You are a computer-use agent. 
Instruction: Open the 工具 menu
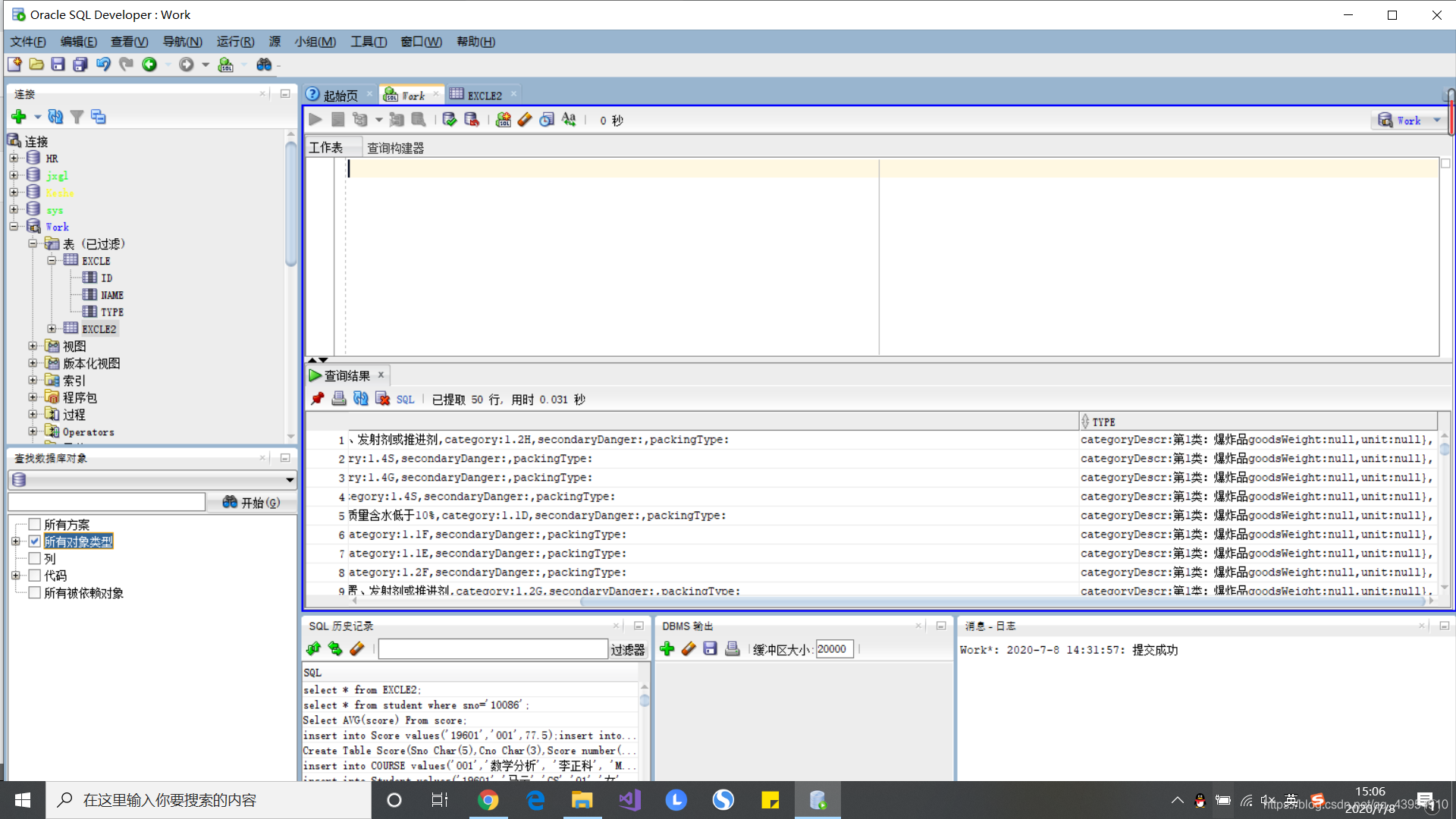coord(369,42)
